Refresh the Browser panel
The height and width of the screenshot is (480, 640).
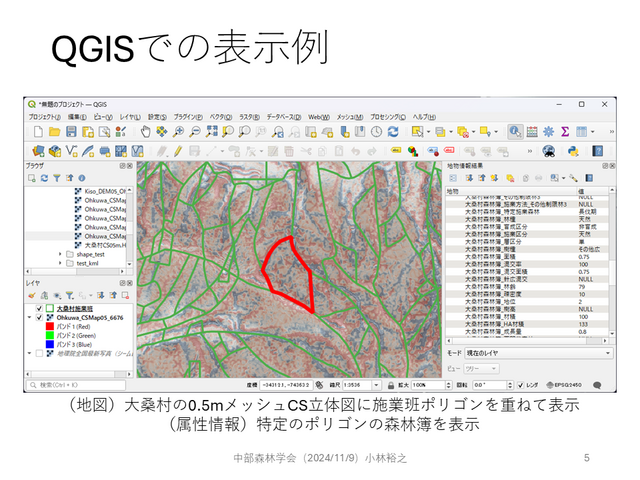pyautogui.click(x=44, y=178)
